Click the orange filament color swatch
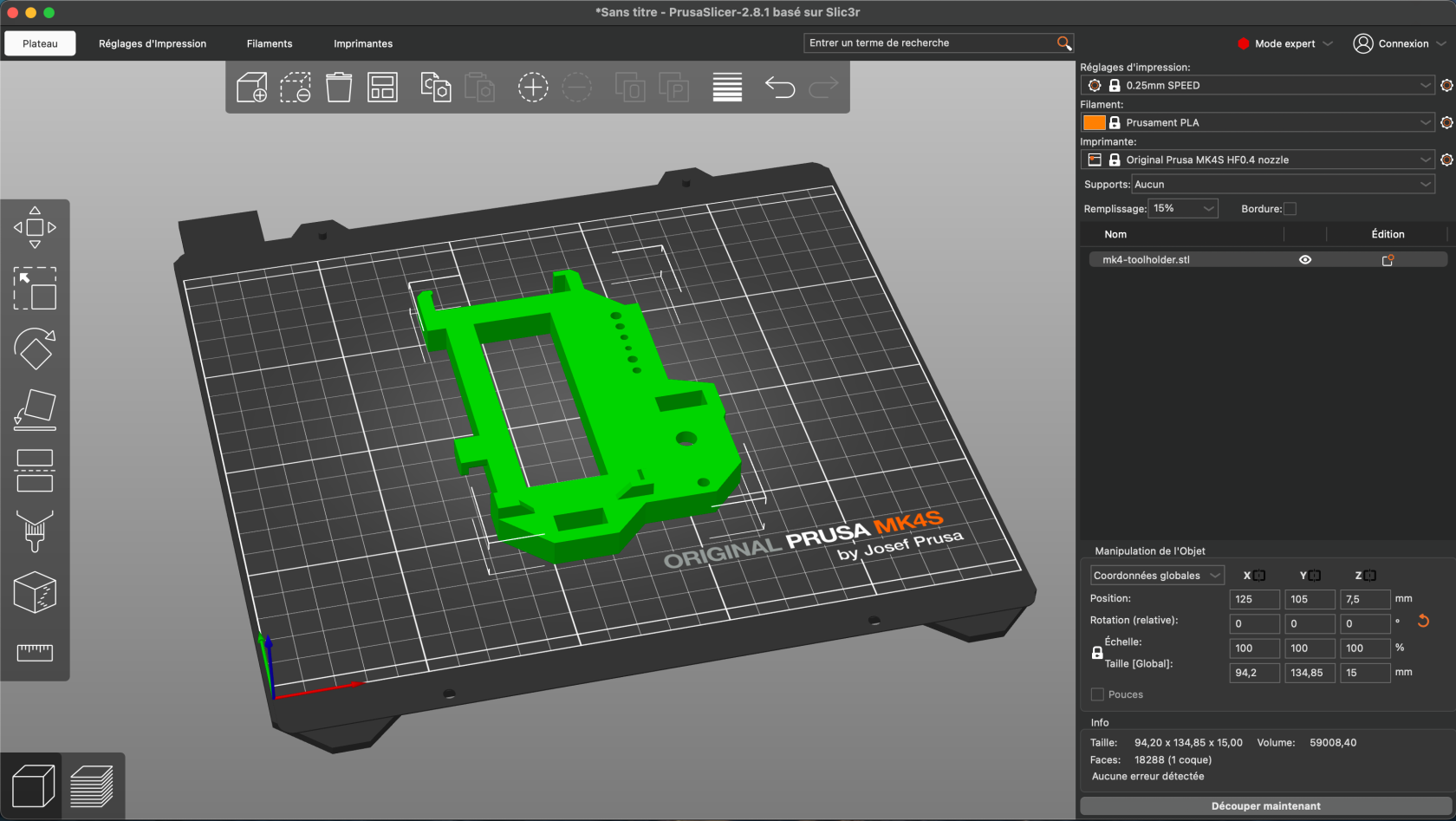1456x821 pixels. (x=1095, y=123)
